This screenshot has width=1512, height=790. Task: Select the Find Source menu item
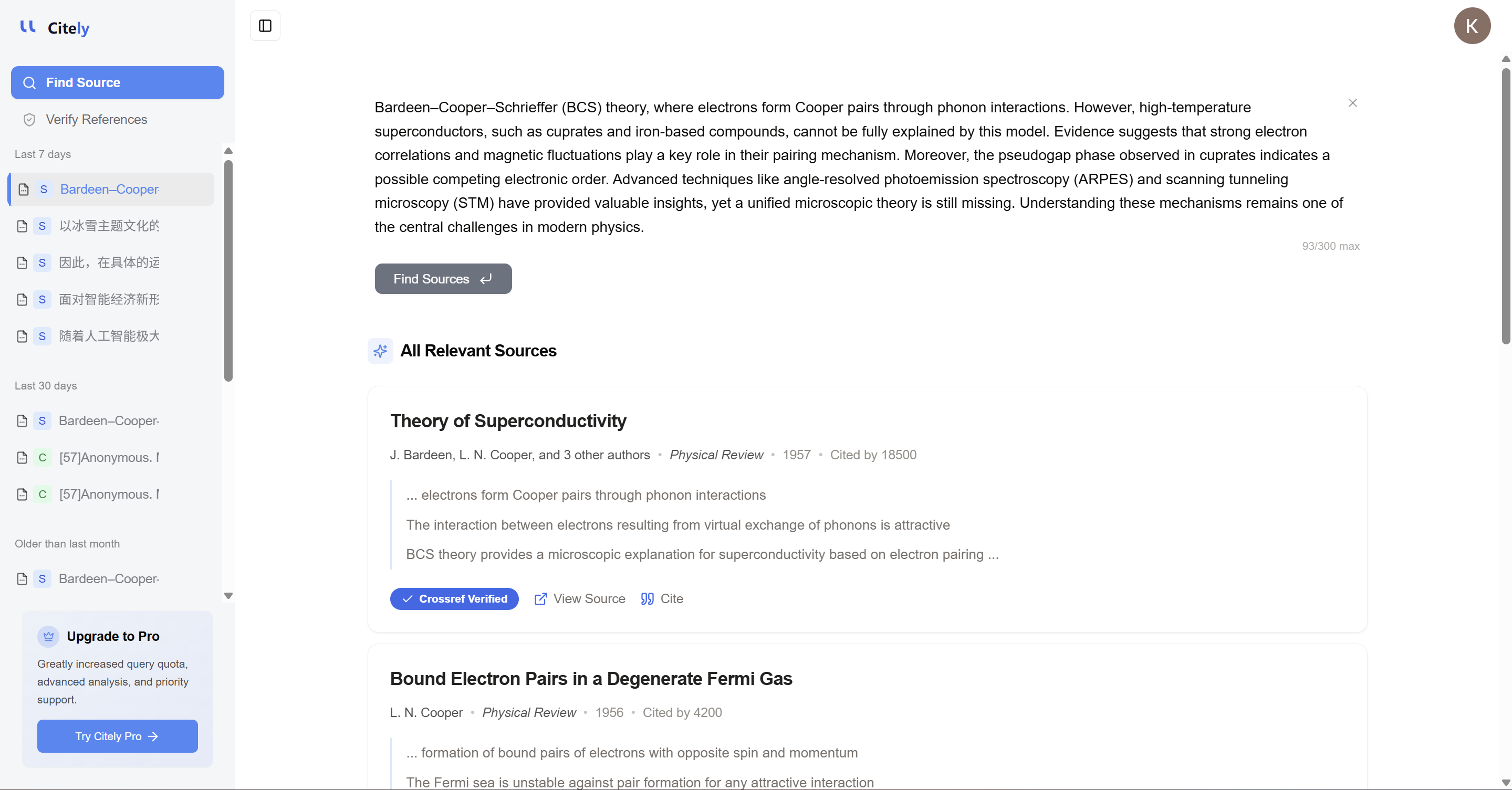(x=118, y=83)
